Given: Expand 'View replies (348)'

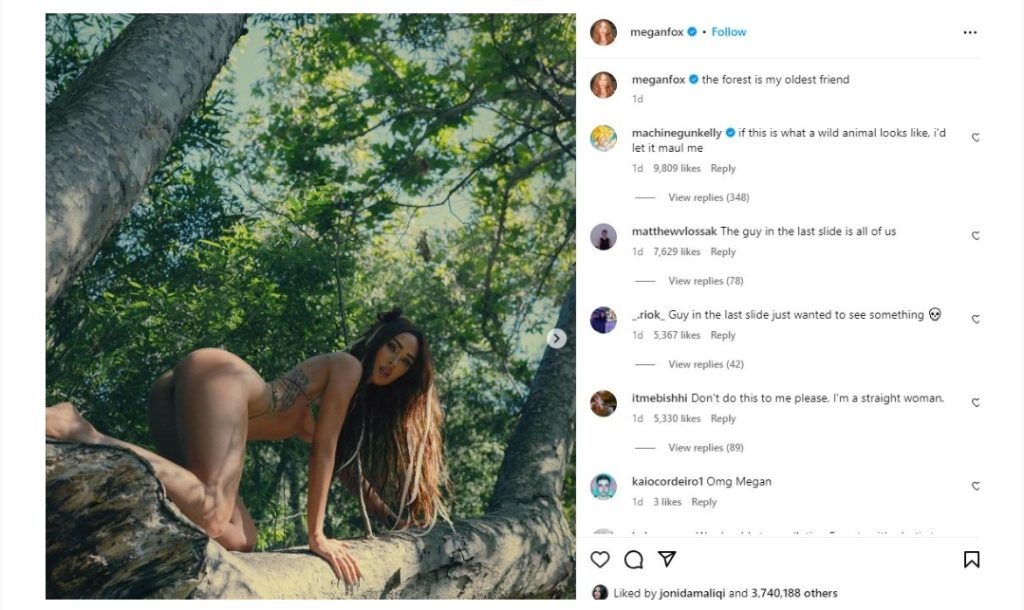Looking at the screenshot, I should tap(708, 197).
